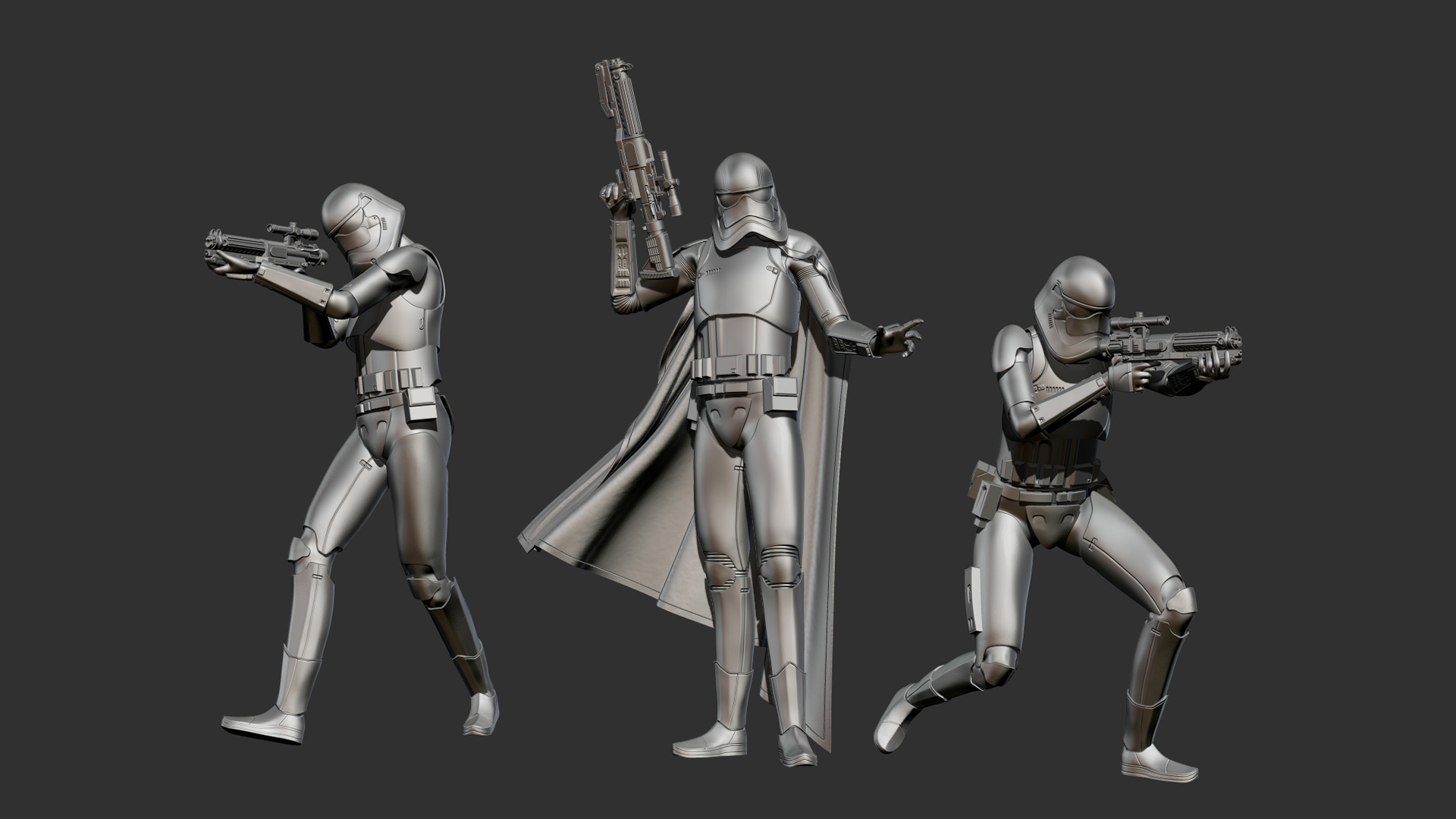
Task: Click the center figure's outstretched pointing hand
Action: (x=899, y=337)
